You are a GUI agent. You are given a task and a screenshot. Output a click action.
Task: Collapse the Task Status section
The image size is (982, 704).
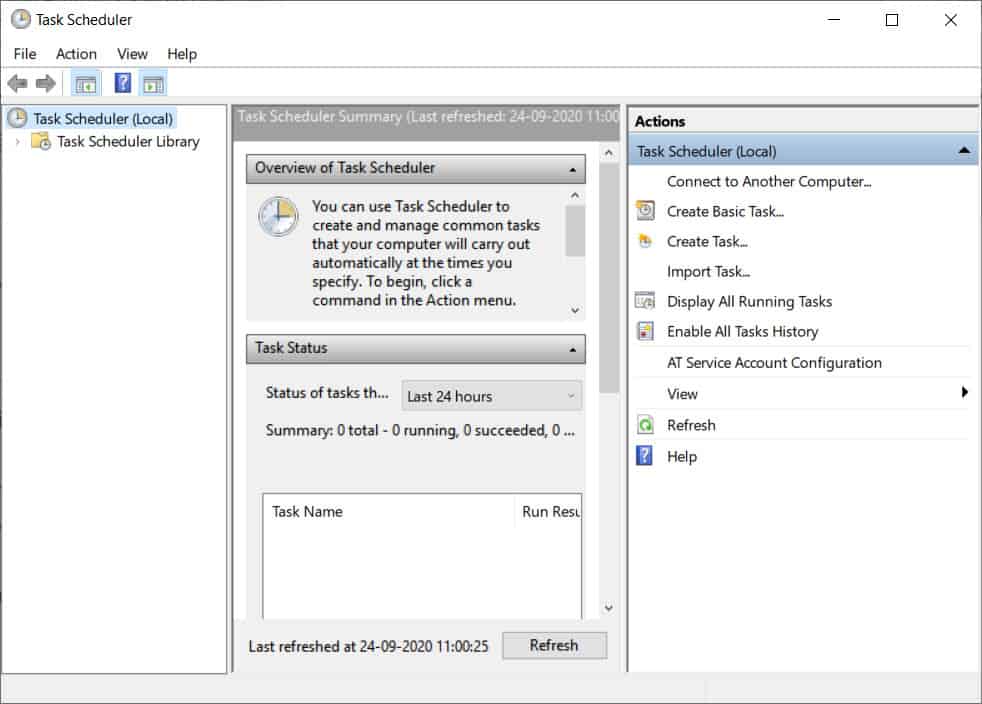click(x=571, y=349)
